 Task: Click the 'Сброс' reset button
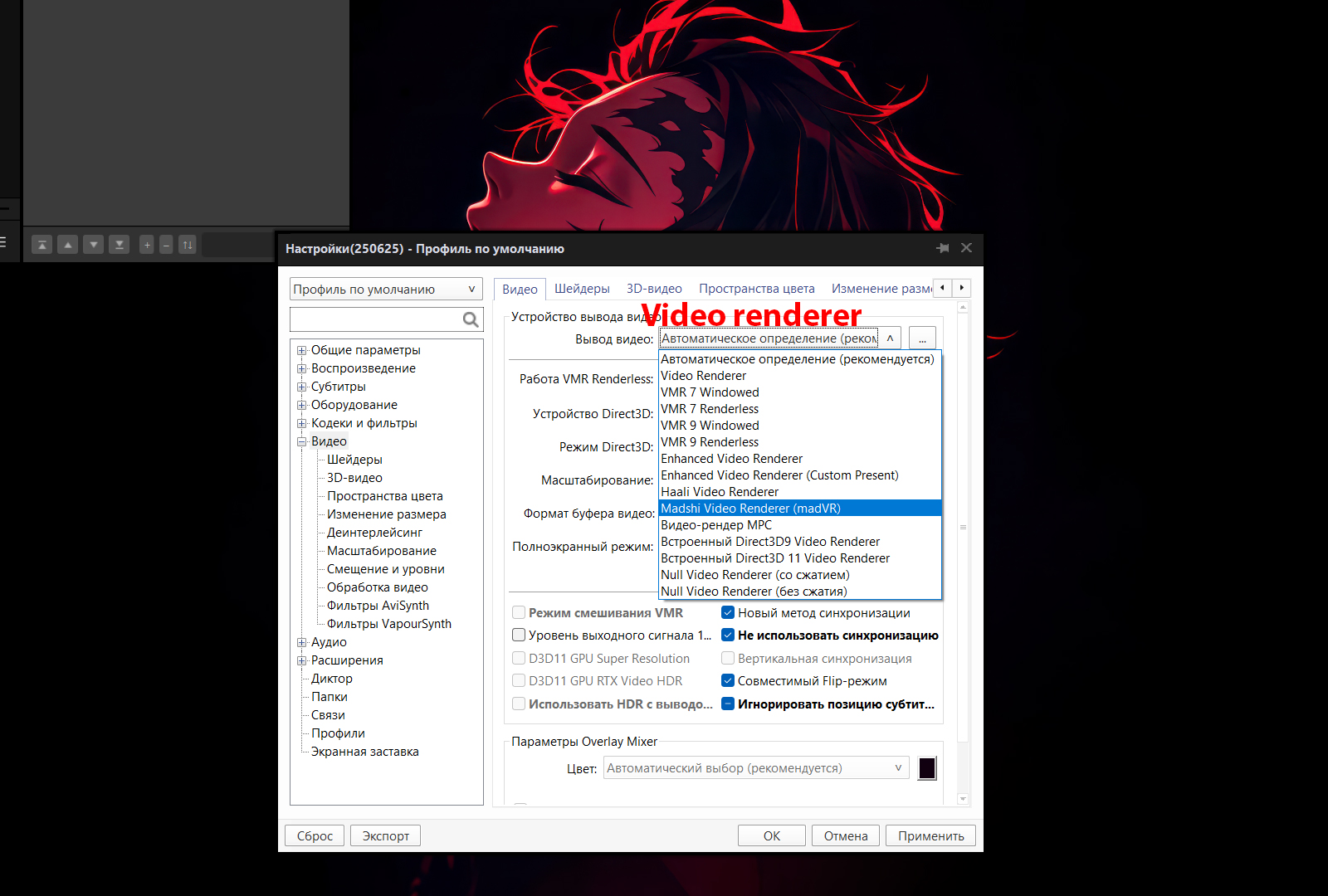pyautogui.click(x=315, y=835)
